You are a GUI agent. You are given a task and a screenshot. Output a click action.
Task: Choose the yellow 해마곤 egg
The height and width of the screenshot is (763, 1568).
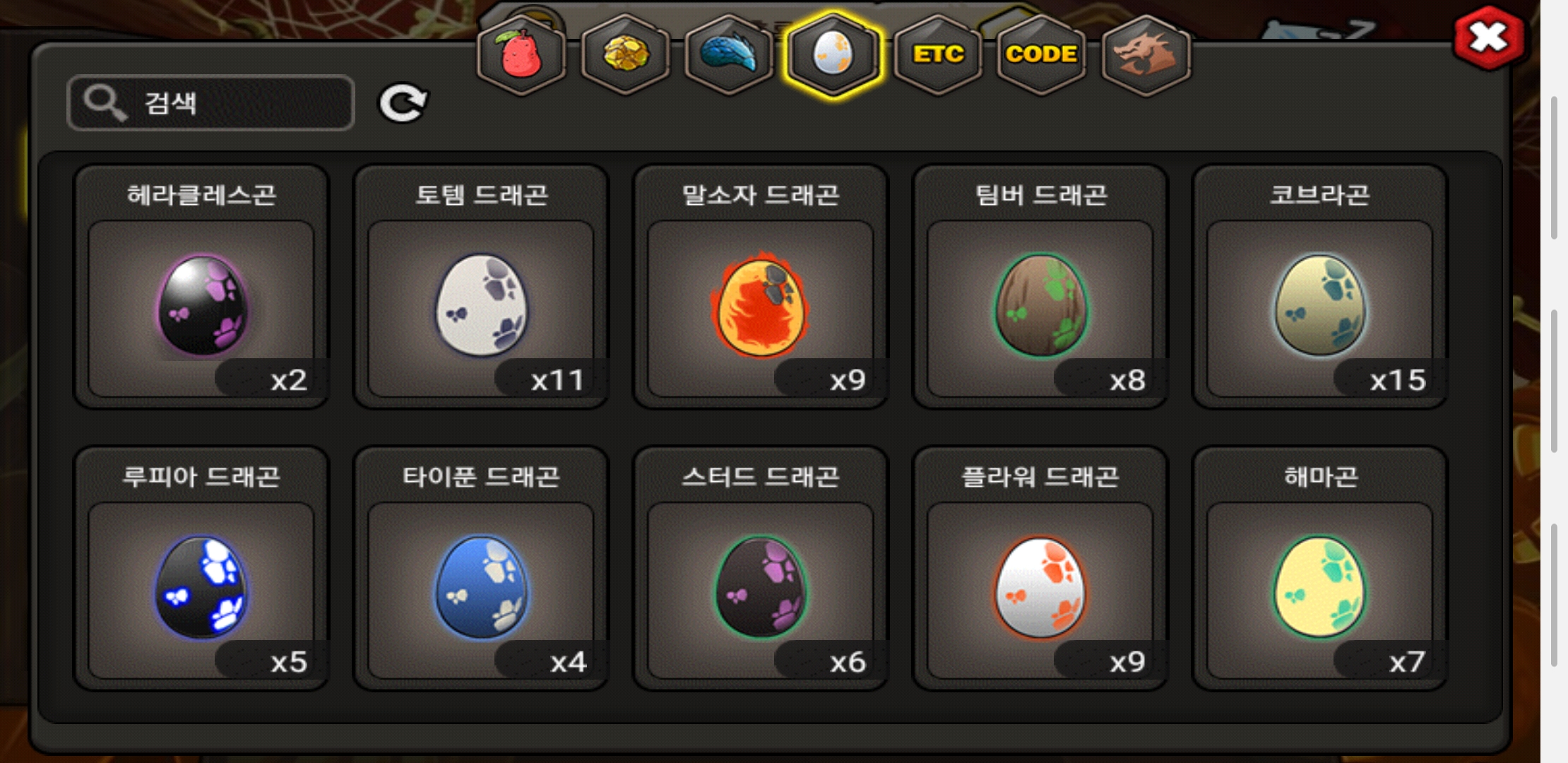[1320, 568]
